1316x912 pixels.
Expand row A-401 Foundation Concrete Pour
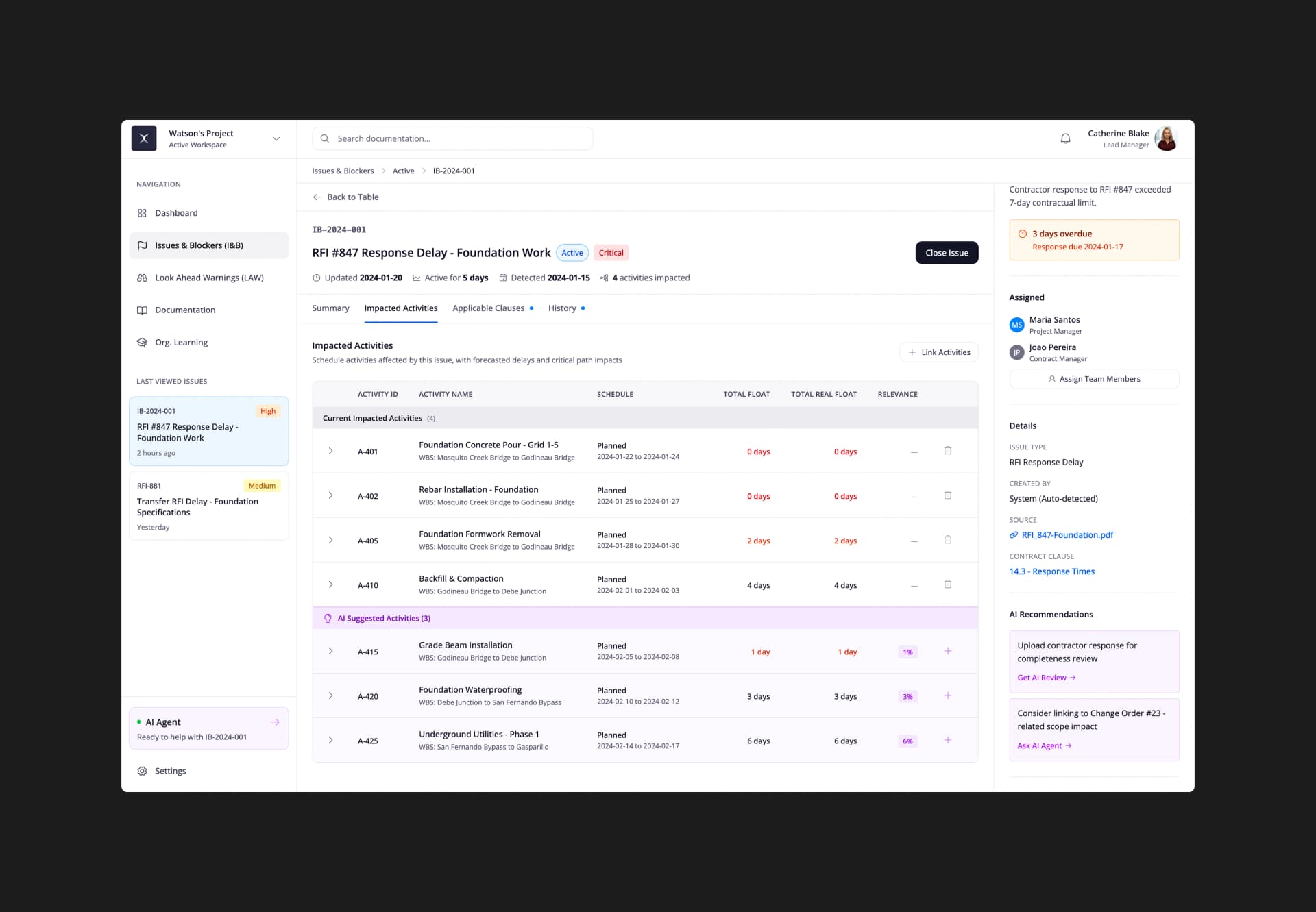coord(330,451)
